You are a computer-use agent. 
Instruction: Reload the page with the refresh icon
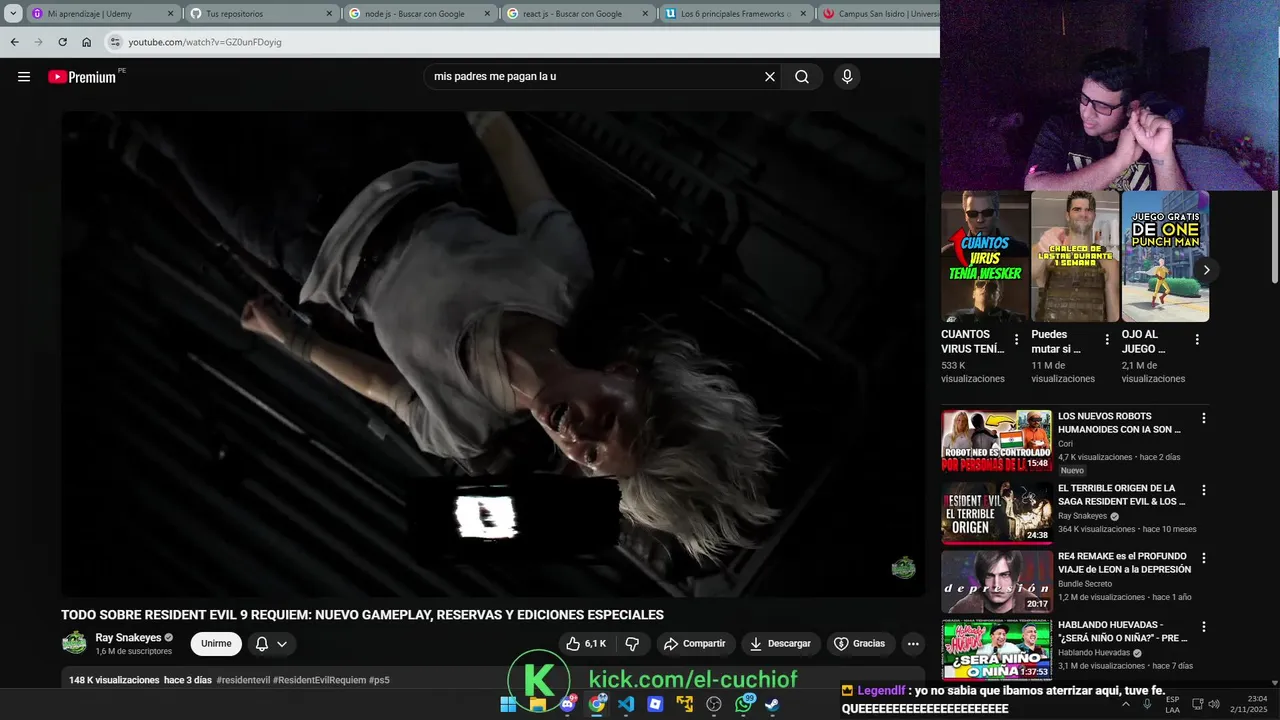(x=62, y=42)
